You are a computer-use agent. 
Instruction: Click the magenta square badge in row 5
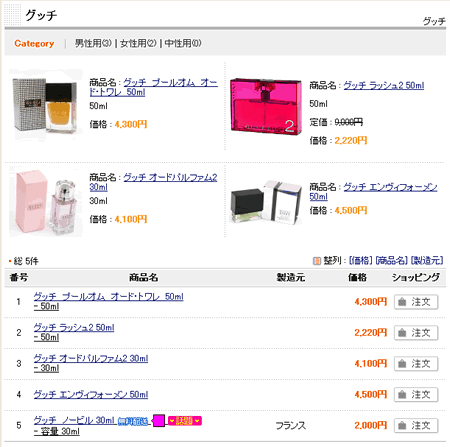[159, 421]
